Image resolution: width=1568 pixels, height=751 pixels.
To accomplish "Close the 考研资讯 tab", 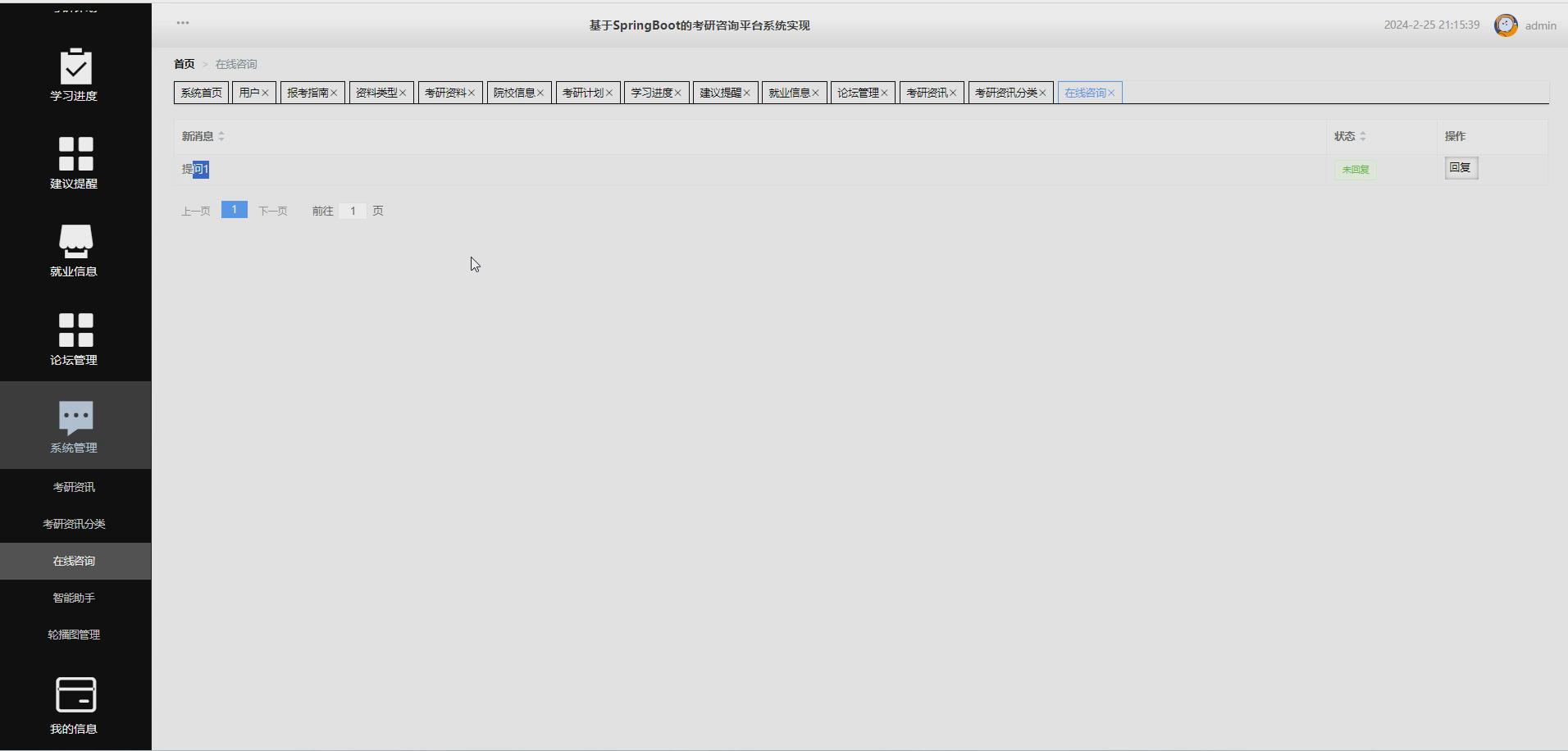I will (x=953, y=93).
